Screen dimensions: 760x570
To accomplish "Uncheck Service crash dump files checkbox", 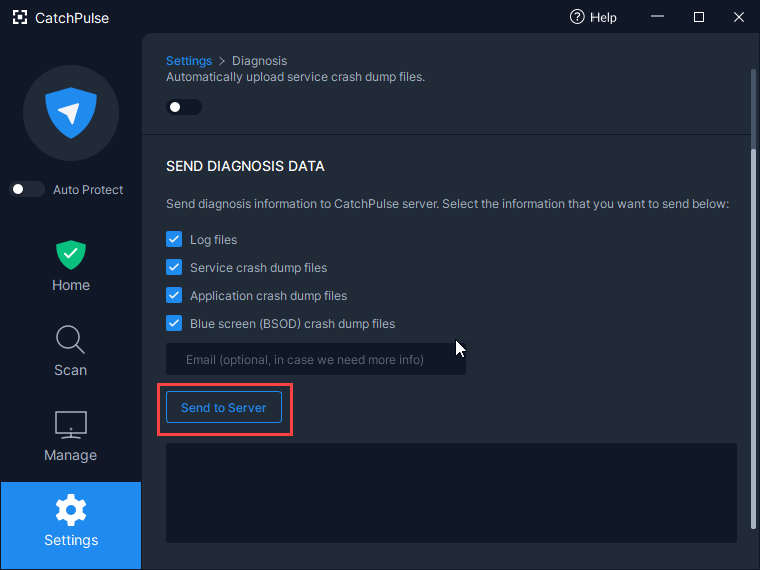I will pyautogui.click(x=174, y=267).
